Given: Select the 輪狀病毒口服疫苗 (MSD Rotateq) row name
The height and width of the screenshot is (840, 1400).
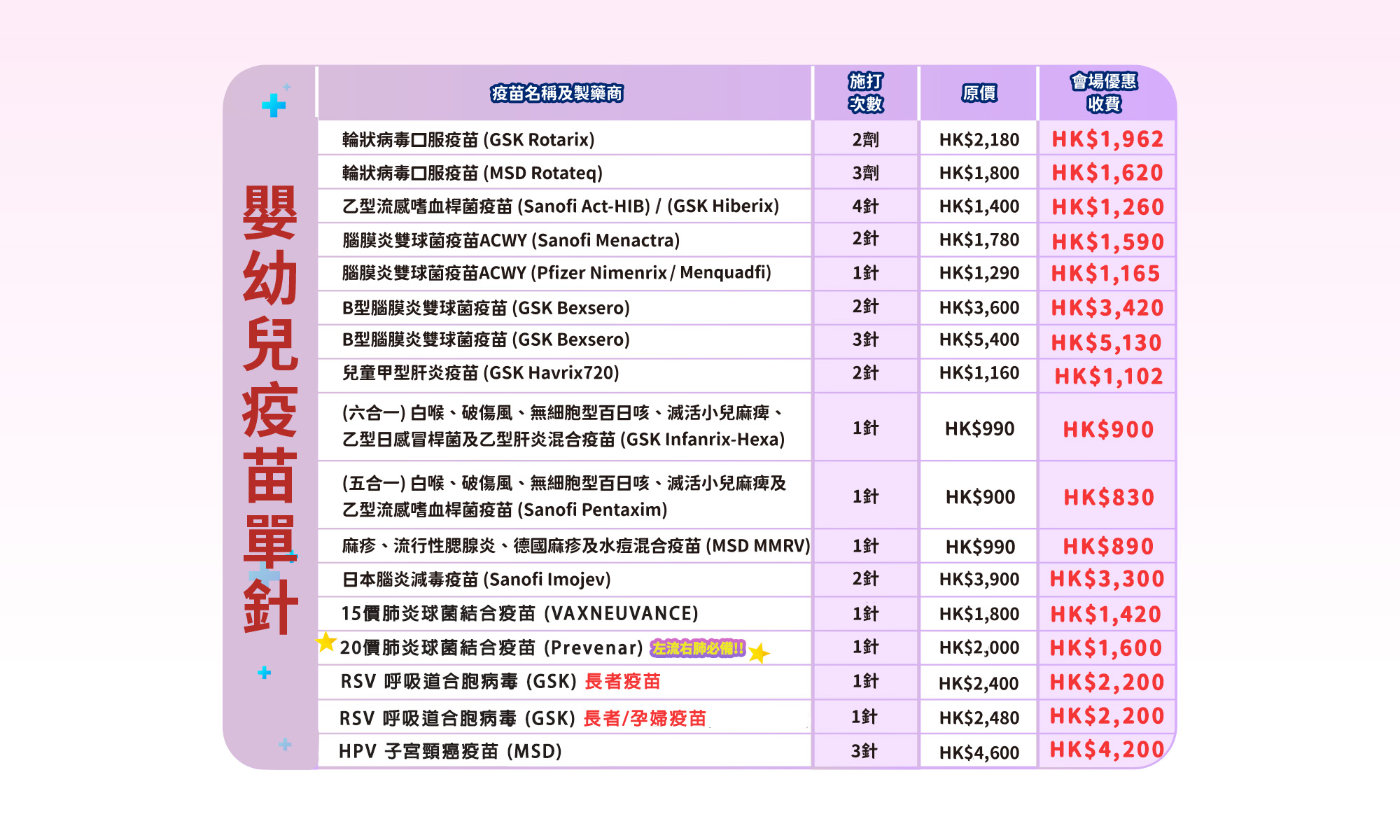Looking at the screenshot, I should tap(472, 173).
